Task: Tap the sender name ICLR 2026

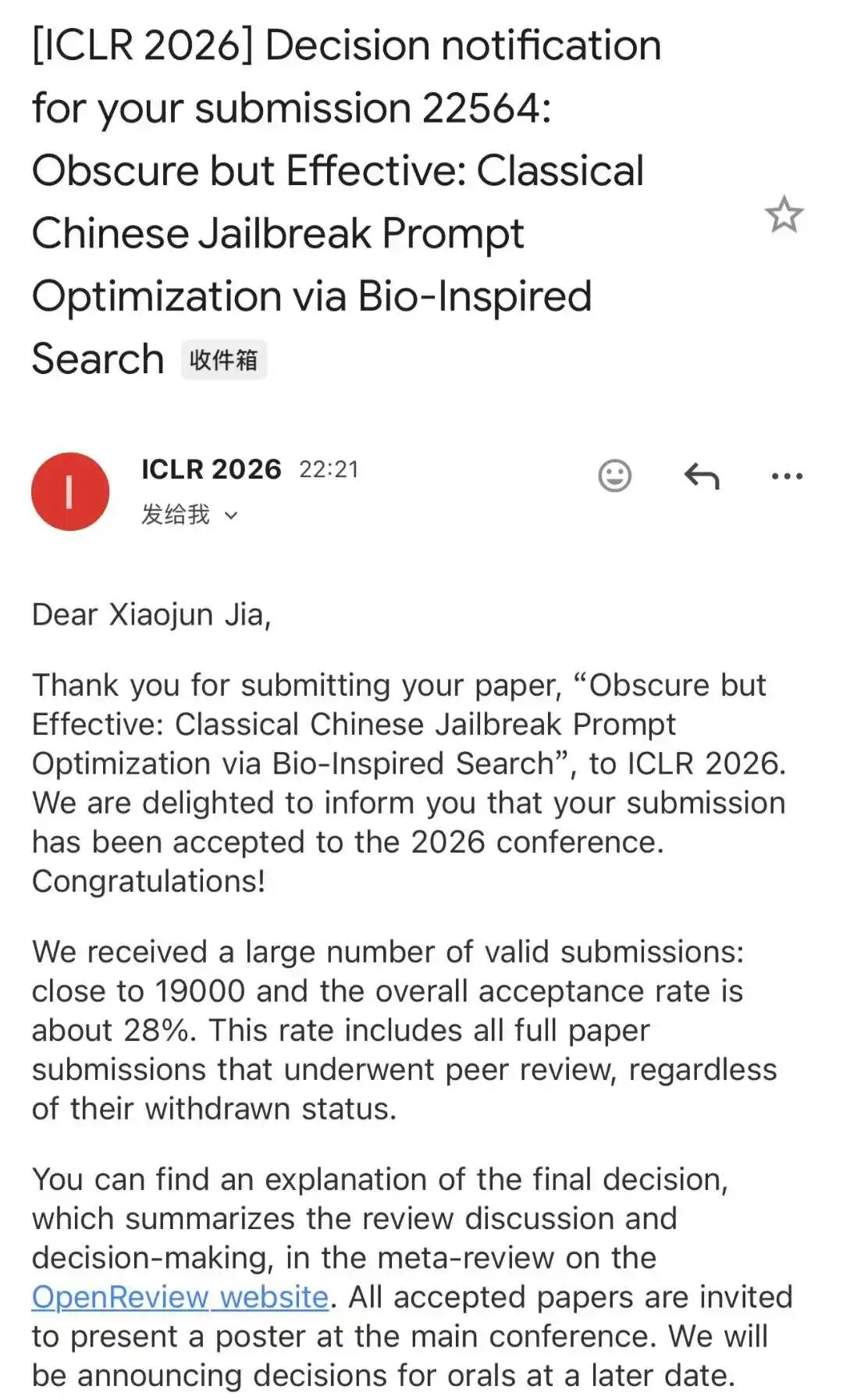Action: (x=211, y=469)
